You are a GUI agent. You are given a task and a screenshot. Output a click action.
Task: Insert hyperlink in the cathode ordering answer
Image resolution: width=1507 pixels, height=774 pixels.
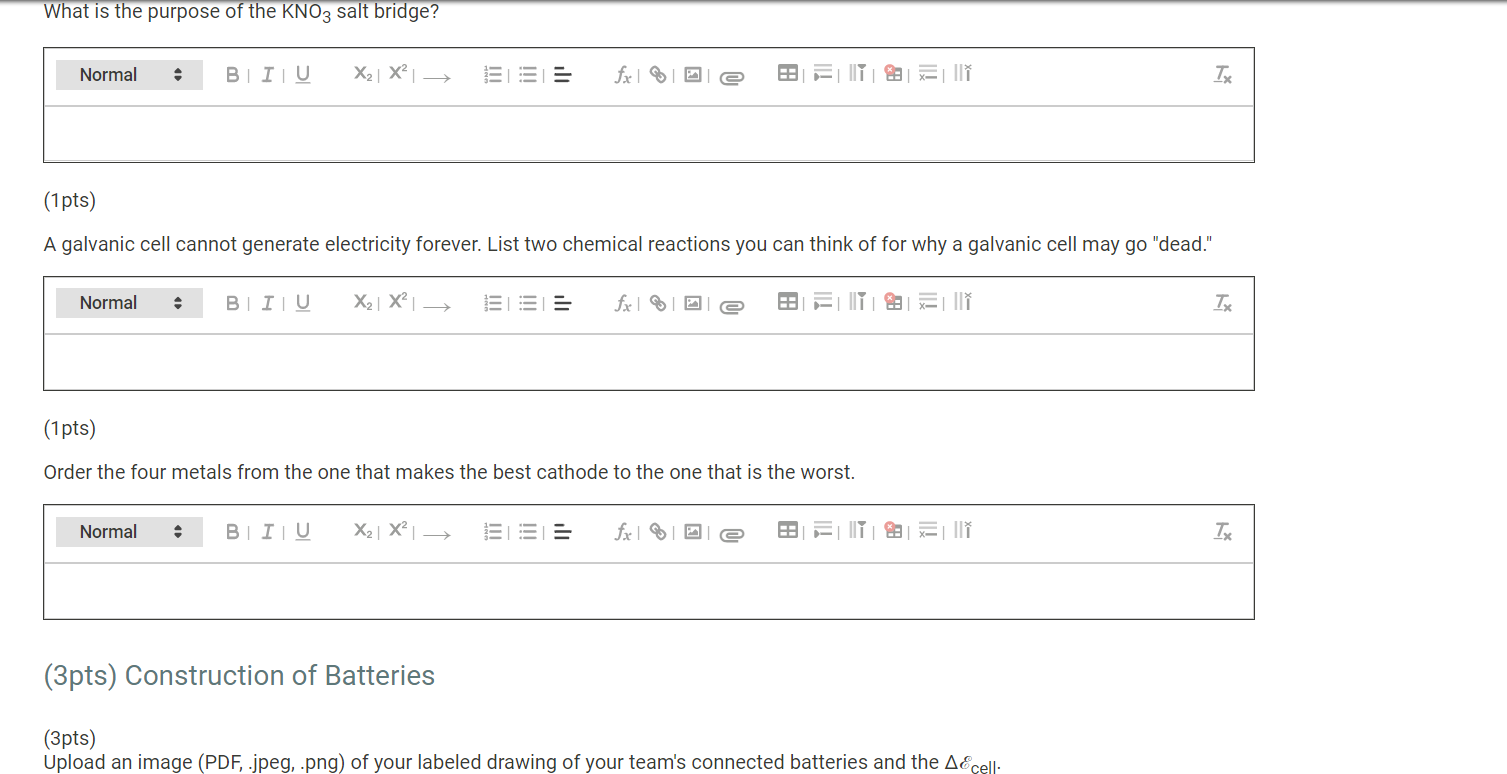click(658, 532)
